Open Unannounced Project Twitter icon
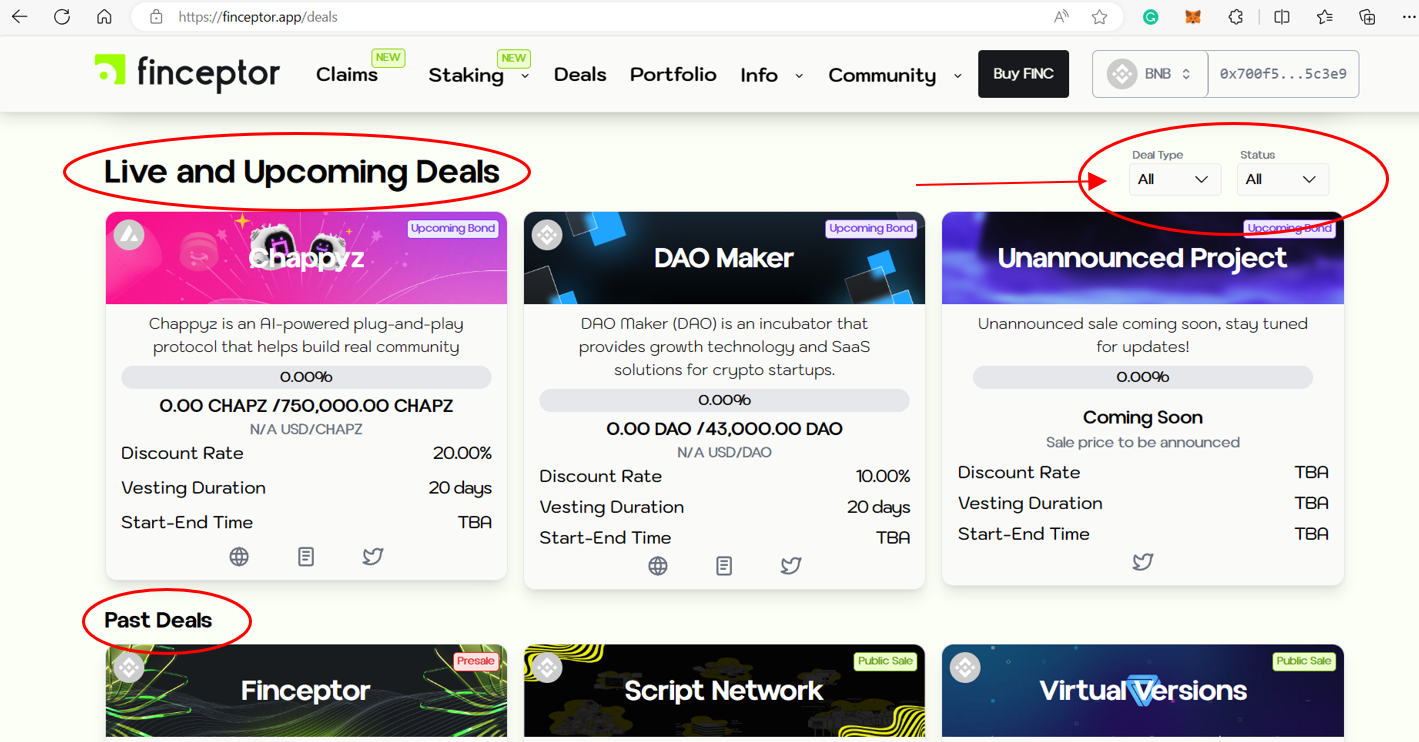The width and height of the screenshot is (1419, 742). click(x=1143, y=562)
